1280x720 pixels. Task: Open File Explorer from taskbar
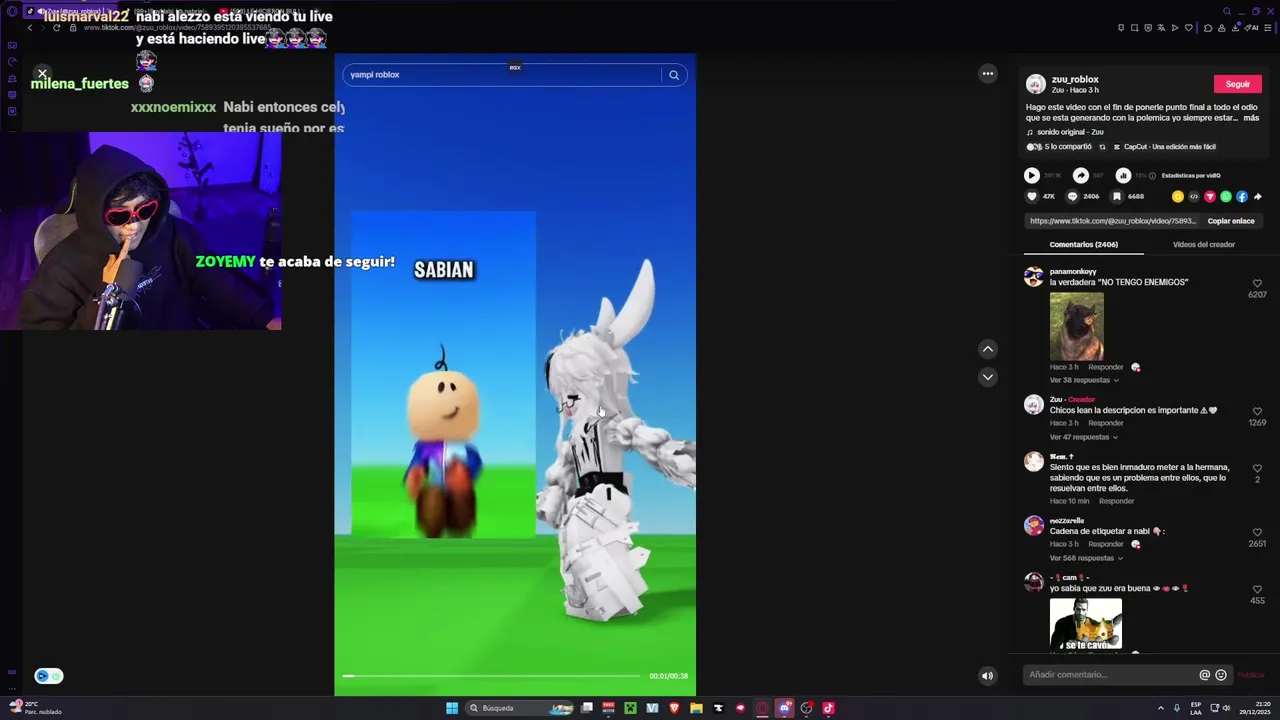pos(696,708)
